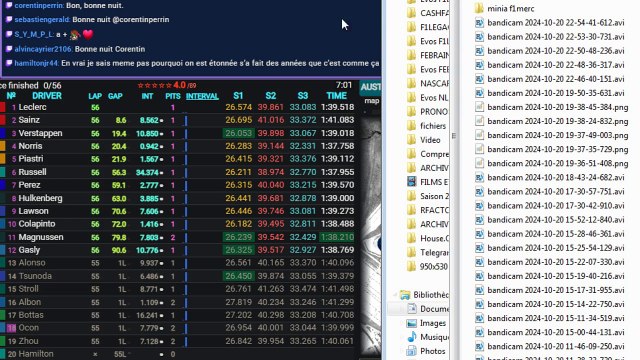Click the chat badge icon beside hamiltonjr44
This screenshot has height=360, width=640.
9,63
